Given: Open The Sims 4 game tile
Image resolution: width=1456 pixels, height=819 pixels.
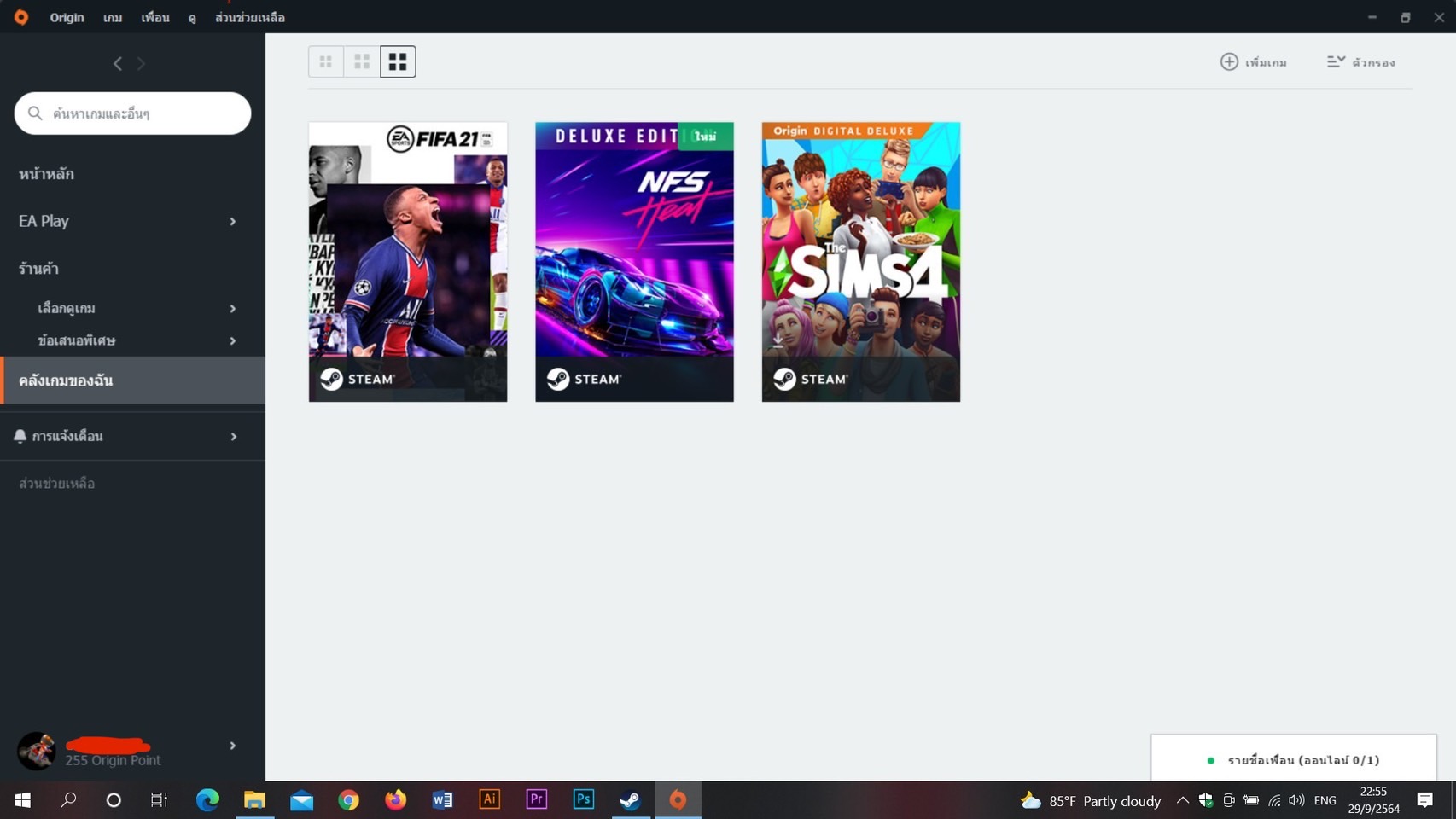Looking at the screenshot, I should click(861, 262).
